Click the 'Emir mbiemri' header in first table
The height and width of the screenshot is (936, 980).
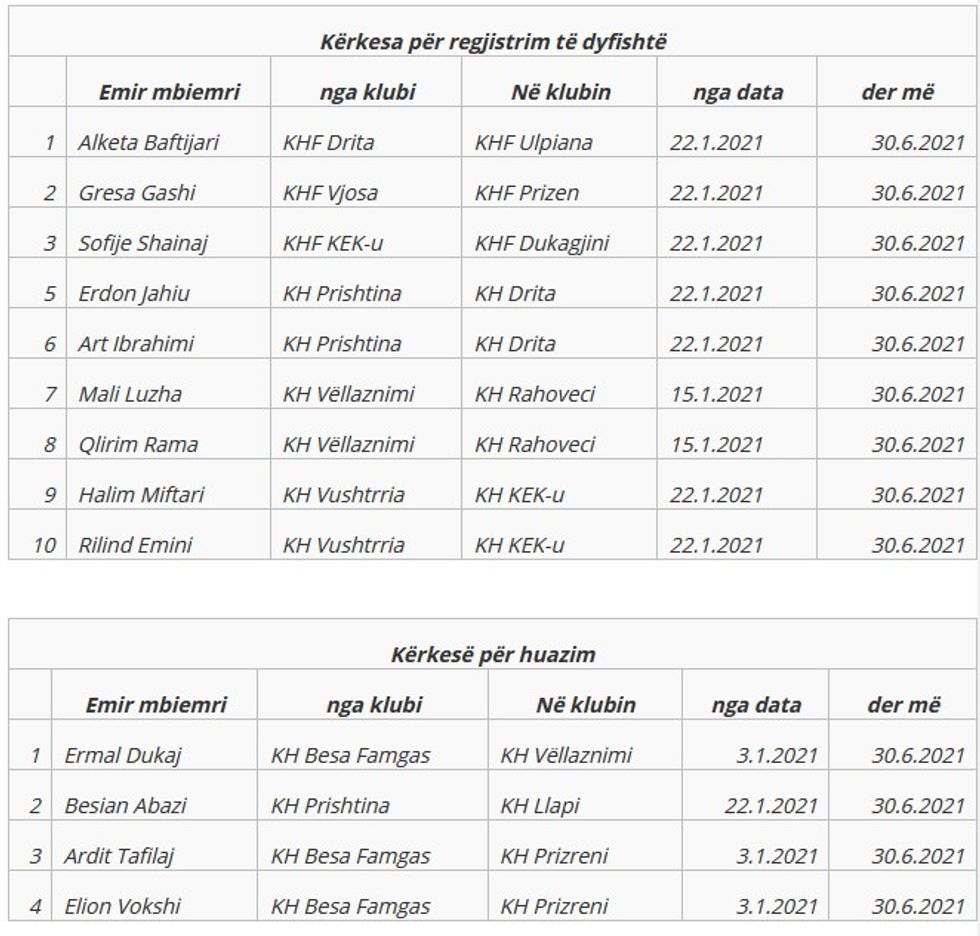pos(169,92)
